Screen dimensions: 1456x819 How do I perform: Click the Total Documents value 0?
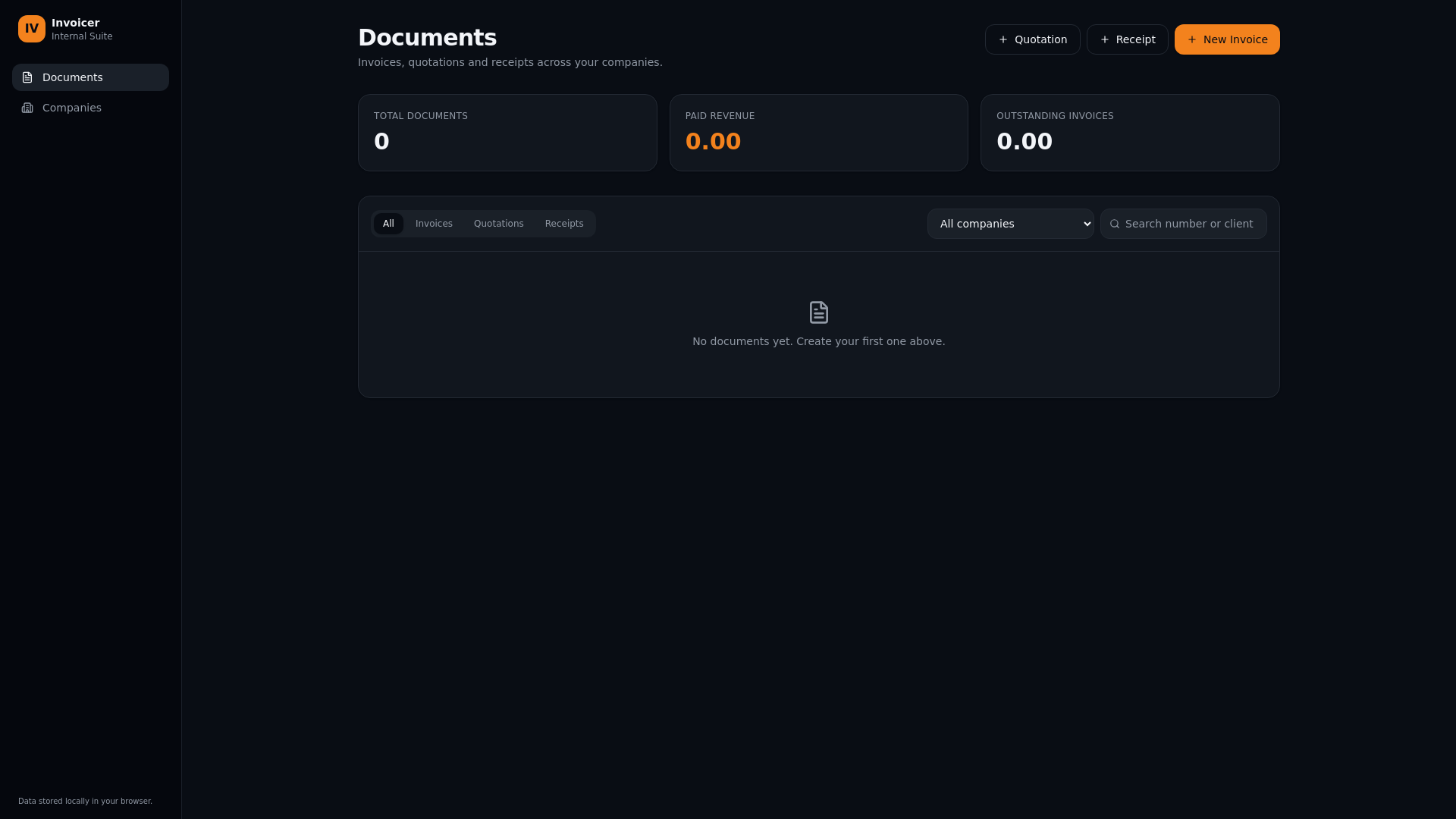381,141
